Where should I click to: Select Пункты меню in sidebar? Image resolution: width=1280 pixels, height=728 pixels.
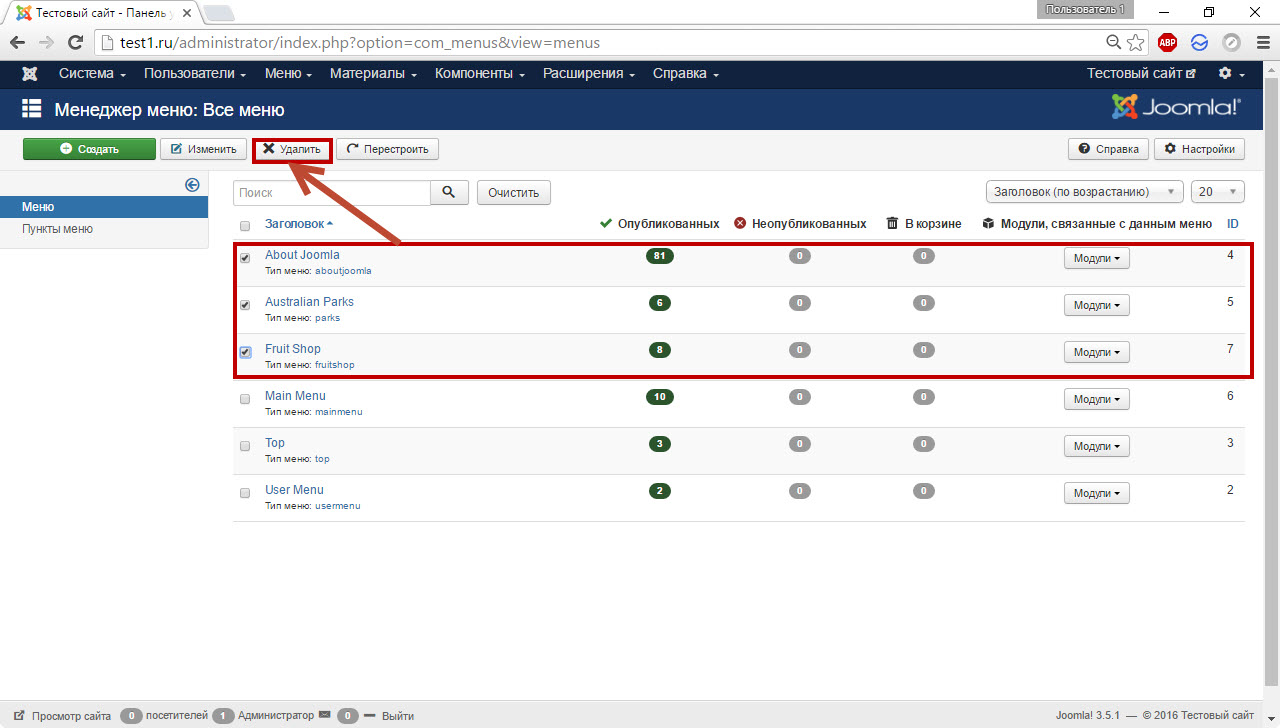tap(58, 229)
